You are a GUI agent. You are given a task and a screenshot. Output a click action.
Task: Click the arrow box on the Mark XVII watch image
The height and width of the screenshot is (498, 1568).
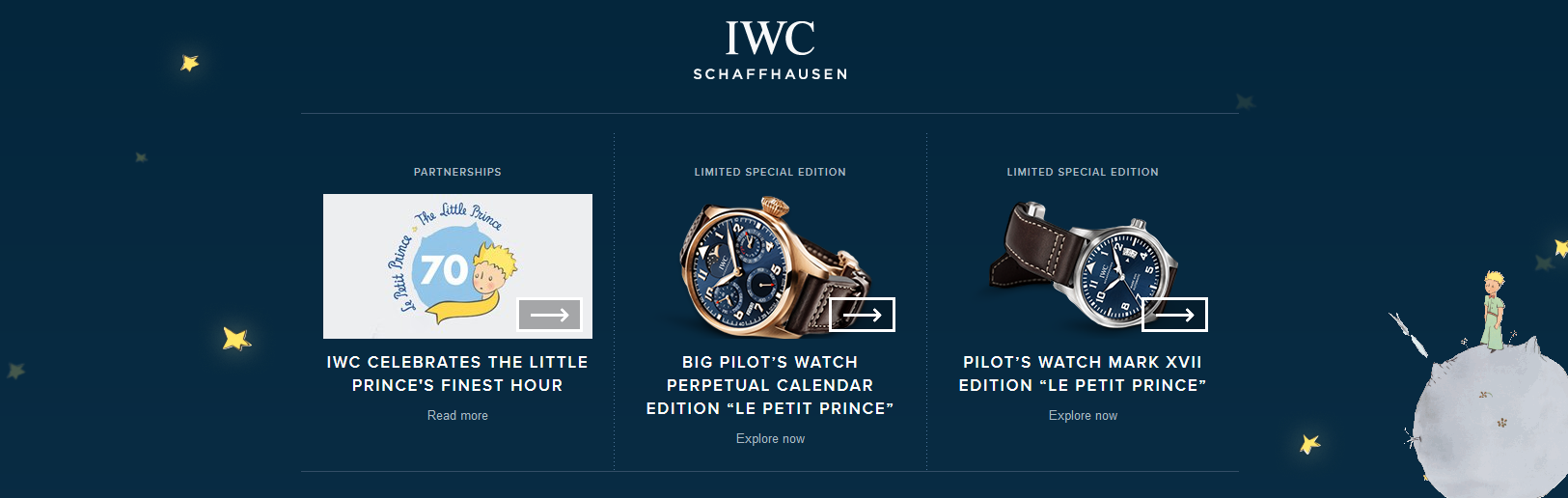[1174, 315]
